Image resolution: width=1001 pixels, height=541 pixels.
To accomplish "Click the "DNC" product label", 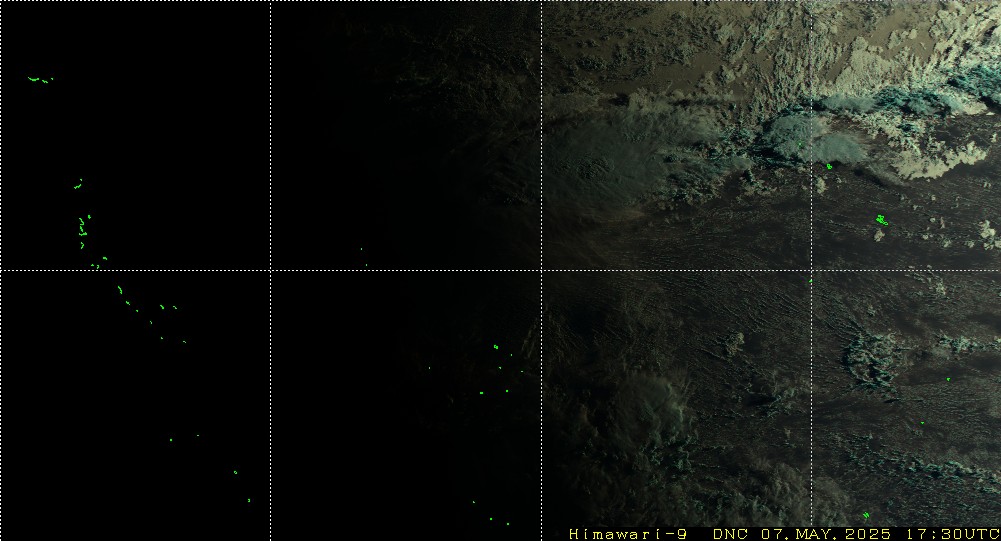I will tap(730, 534).
